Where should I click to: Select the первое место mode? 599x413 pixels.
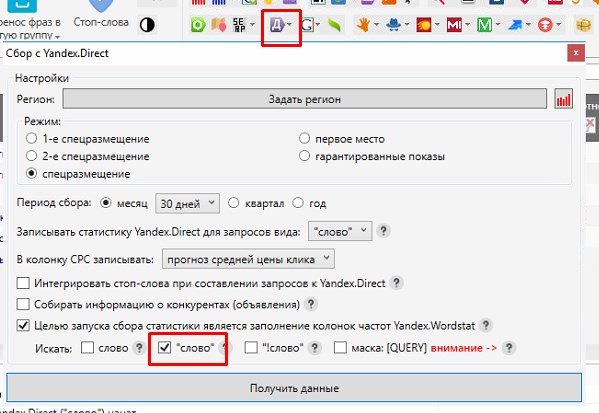[x=304, y=138]
